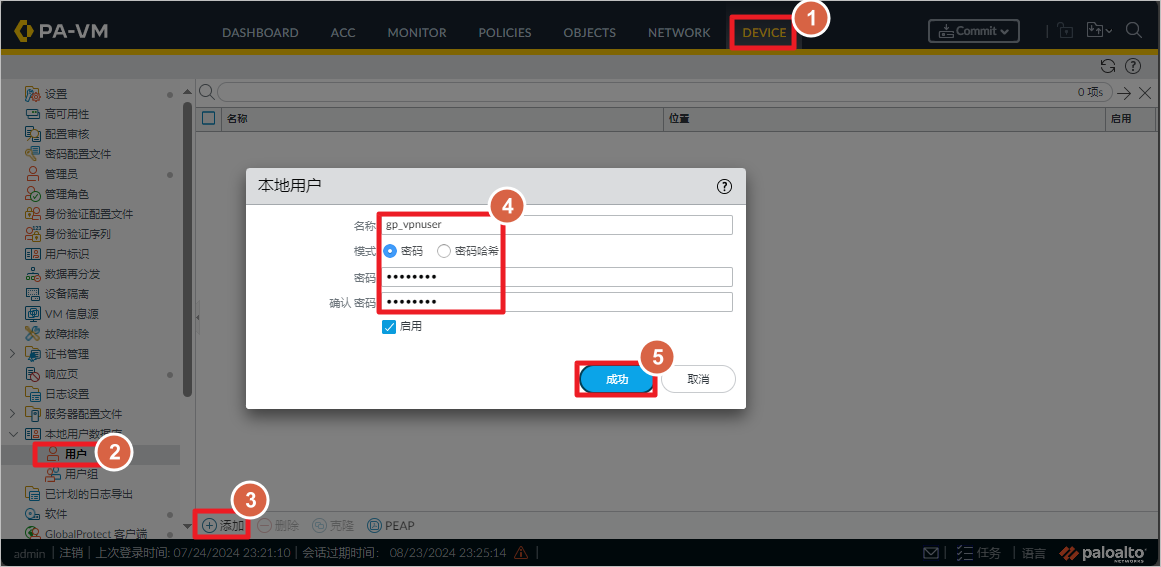Viewport: 1161px width, 567px height.
Task: Open 身份验证配置文件 item
Action: 89,214
